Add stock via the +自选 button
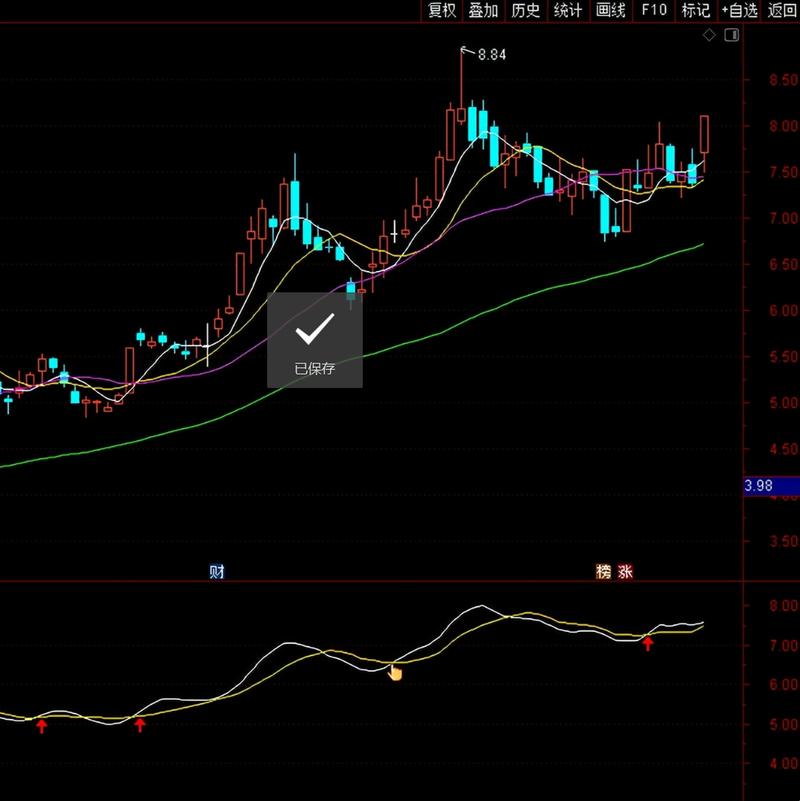Screen dimensions: 800x801 [x=740, y=10]
